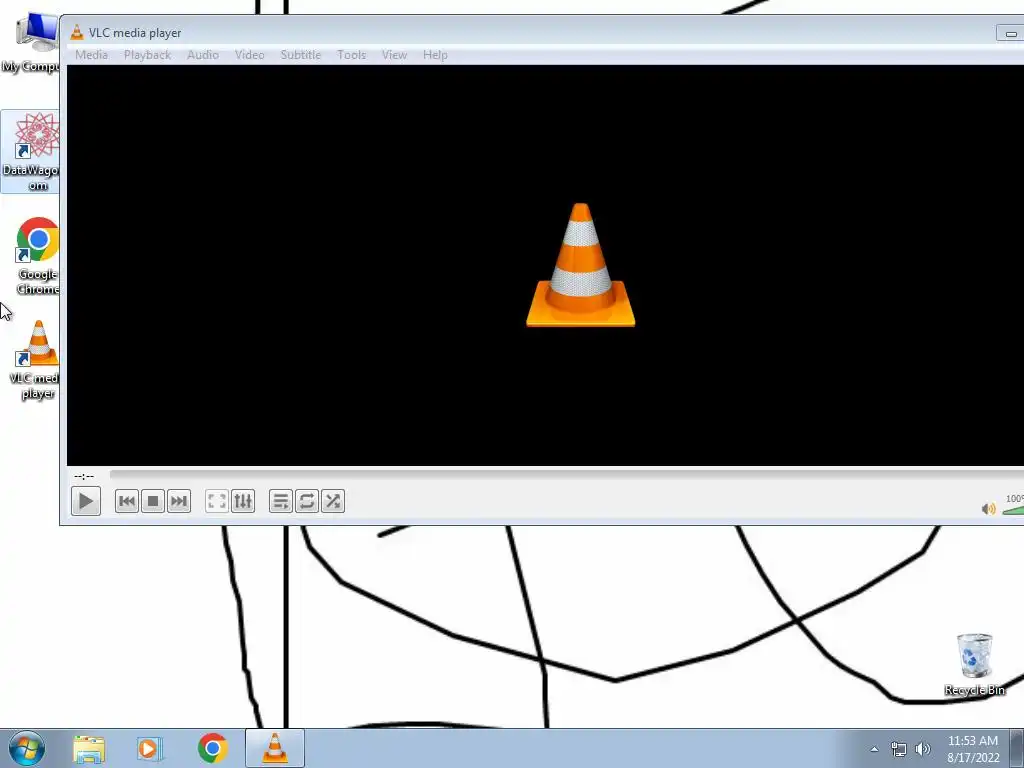Stop playback in VLC

click(153, 502)
